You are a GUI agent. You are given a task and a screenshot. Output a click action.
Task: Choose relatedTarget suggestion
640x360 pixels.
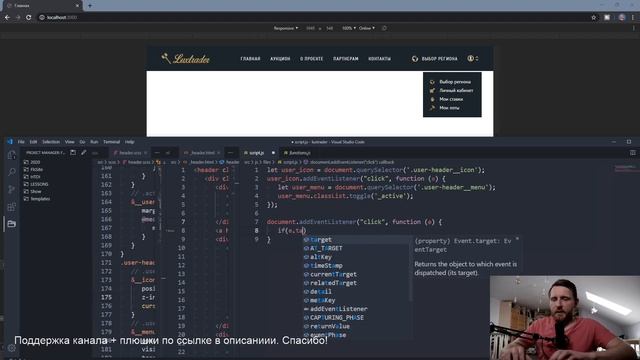(356, 283)
